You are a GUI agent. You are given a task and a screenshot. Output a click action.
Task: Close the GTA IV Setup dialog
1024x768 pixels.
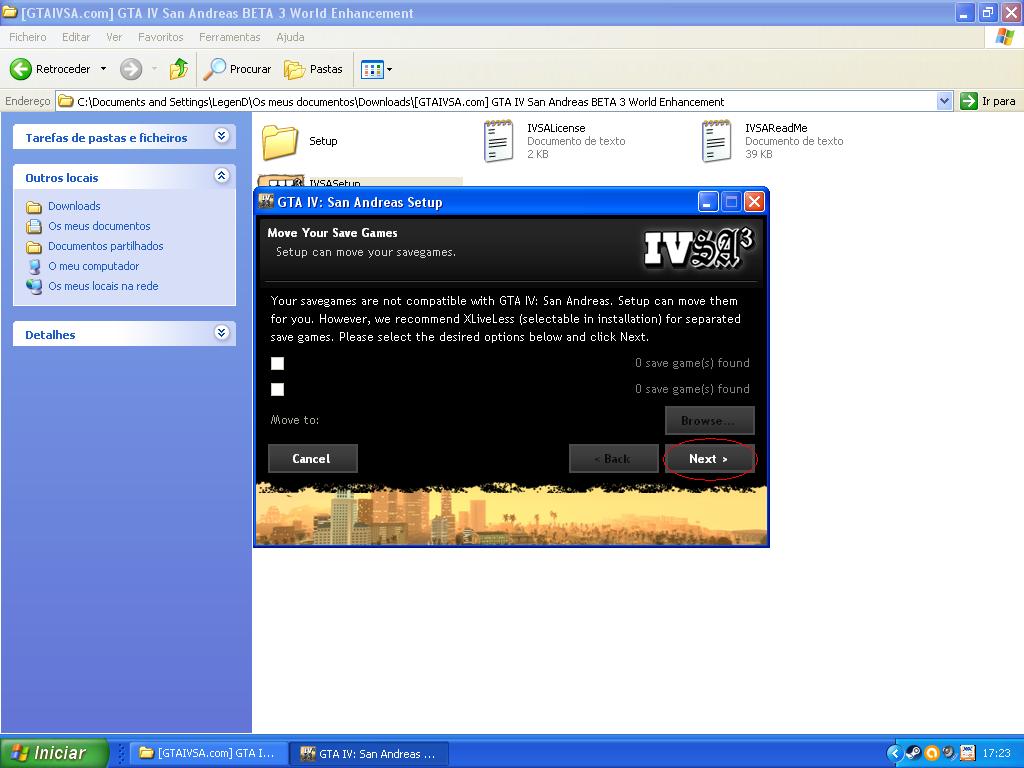(754, 202)
